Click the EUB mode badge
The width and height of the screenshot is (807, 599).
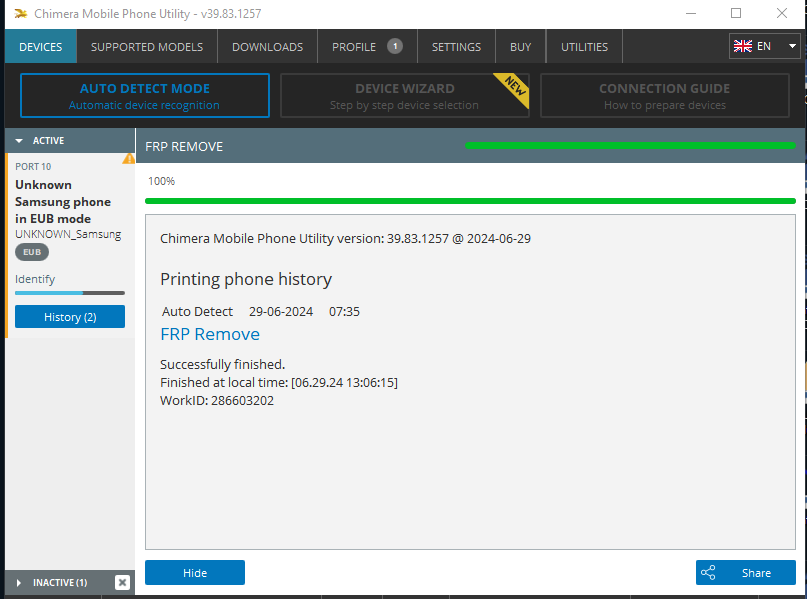(32, 252)
